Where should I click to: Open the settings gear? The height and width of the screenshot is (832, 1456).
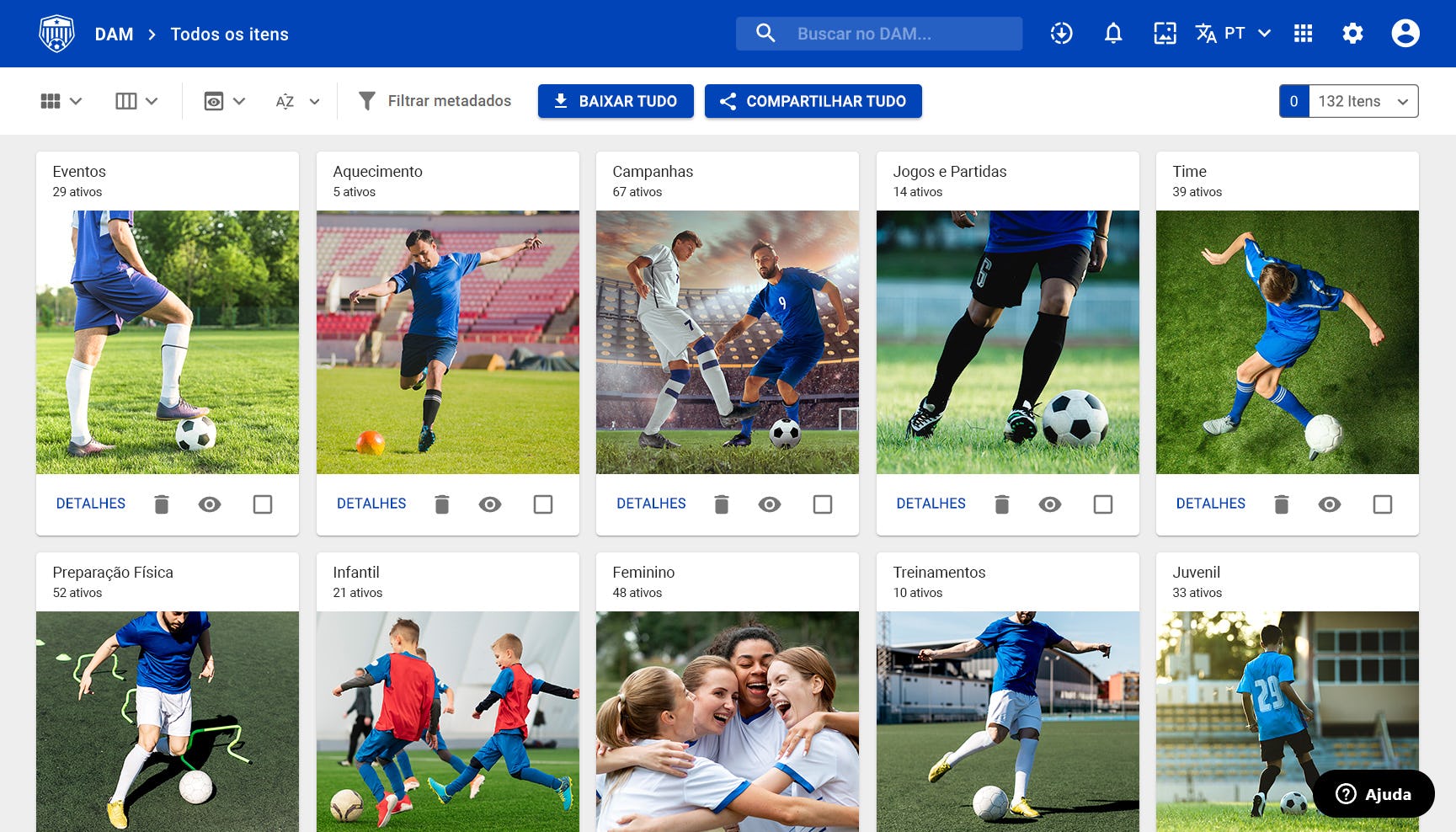(1352, 34)
